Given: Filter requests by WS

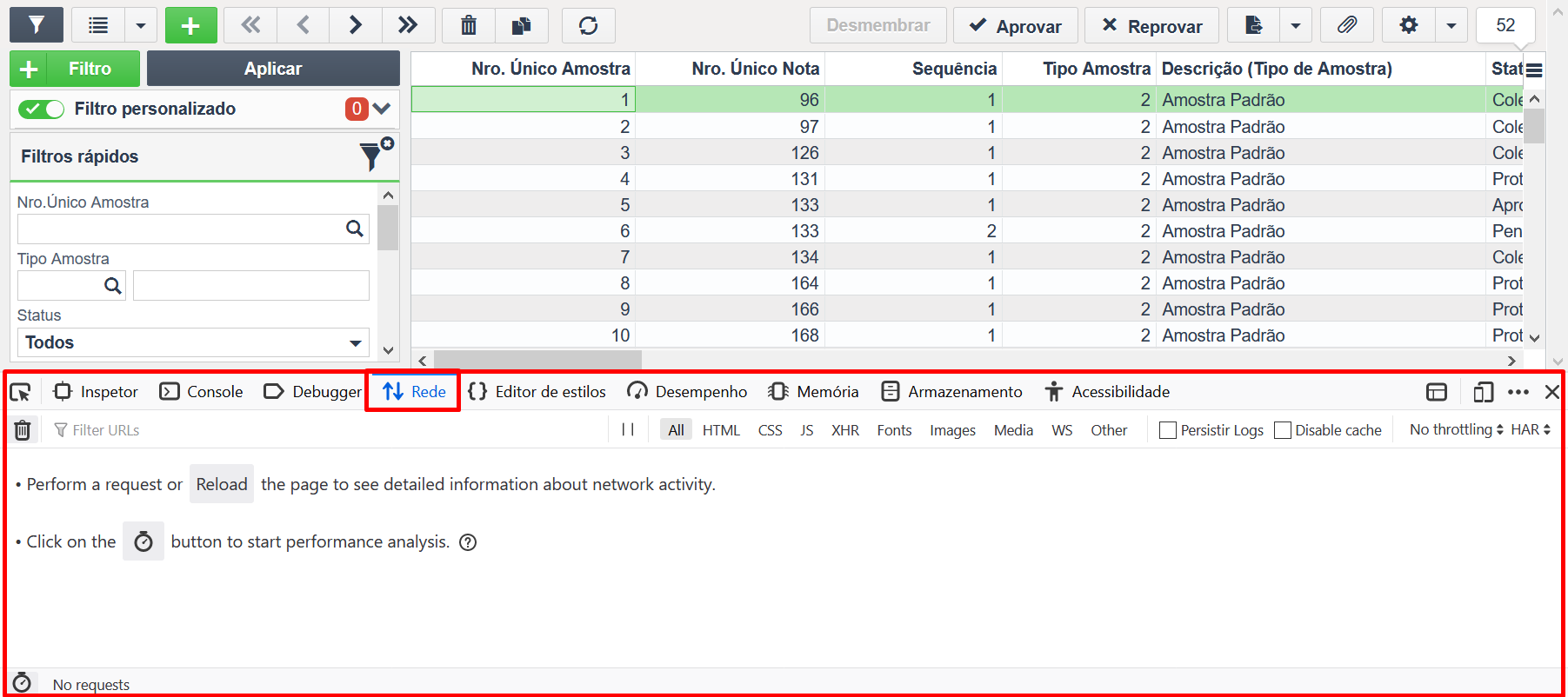Looking at the screenshot, I should pyautogui.click(x=1062, y=430).
